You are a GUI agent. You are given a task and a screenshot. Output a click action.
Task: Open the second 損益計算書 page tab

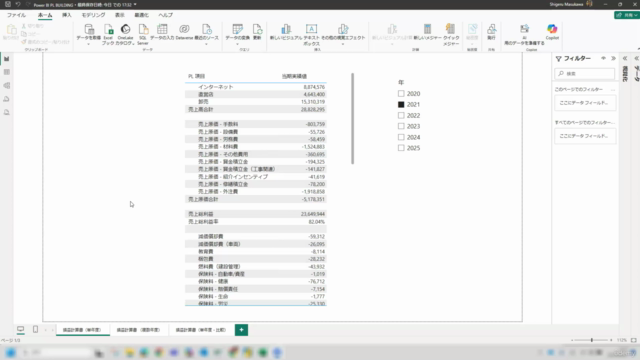(138, 330)
